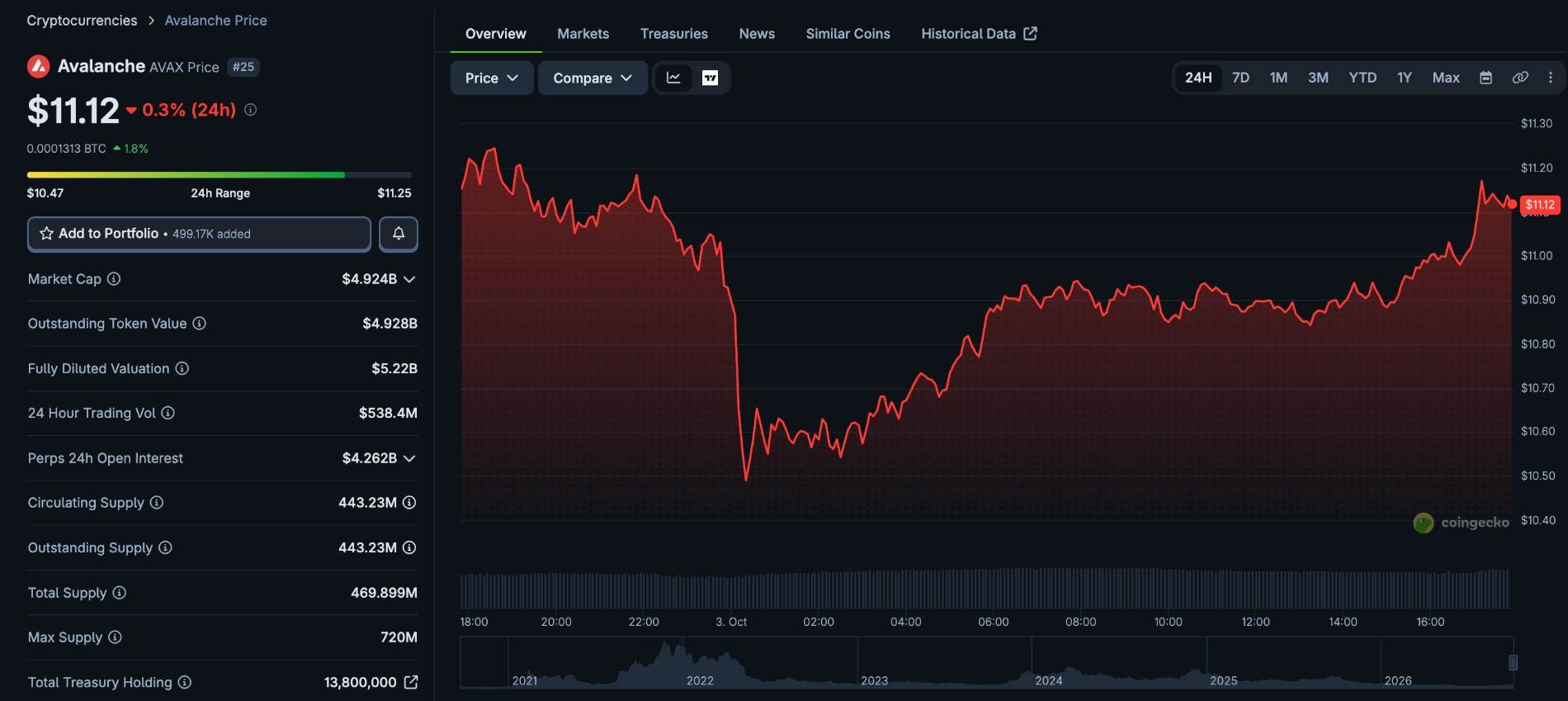Open the Cryptocurrencies breadcrumb link
This screenshot has width=1568, height=701.
click(82, 21)
